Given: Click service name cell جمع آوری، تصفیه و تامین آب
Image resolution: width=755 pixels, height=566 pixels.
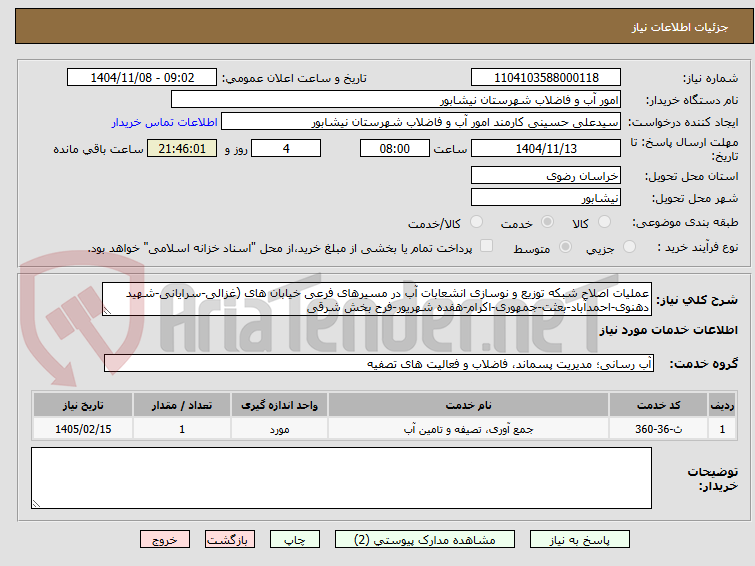Looking at the screenshot, I should point(469,429).
